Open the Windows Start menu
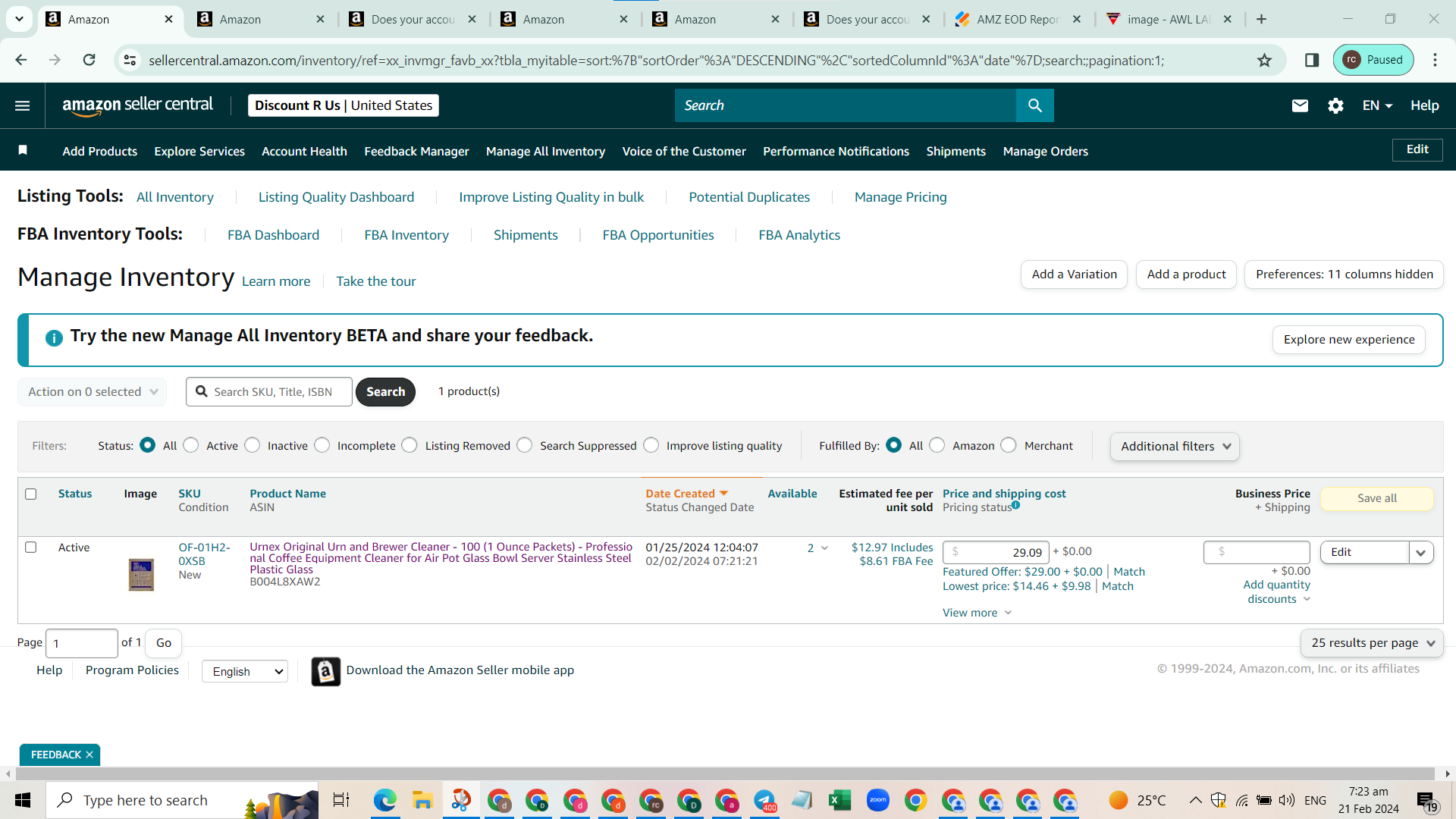The width and height of the screenshot is (1456, 819). (23, 800)
